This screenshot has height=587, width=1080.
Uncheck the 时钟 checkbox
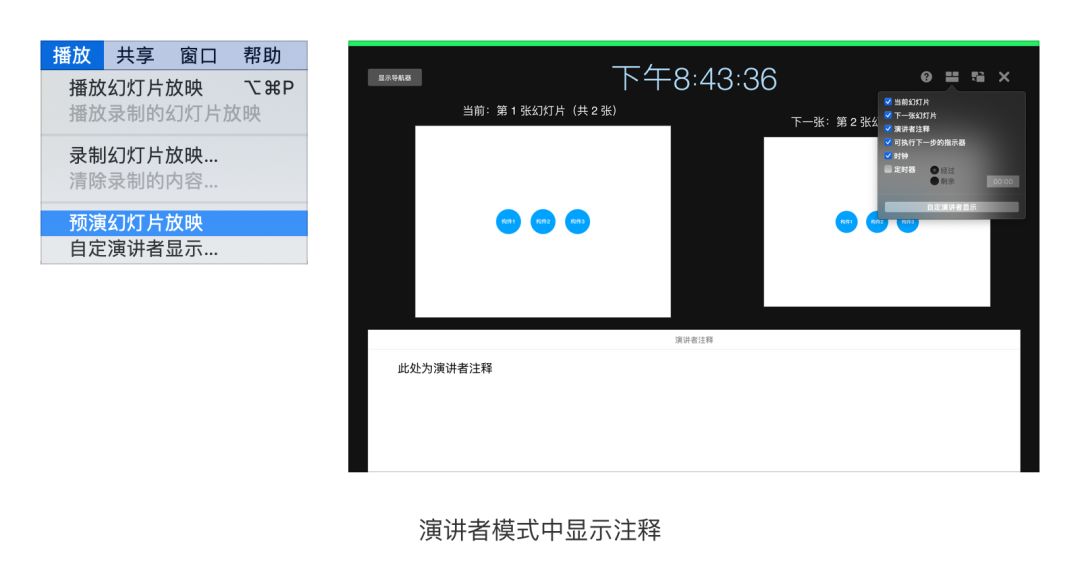click(888, 156)
